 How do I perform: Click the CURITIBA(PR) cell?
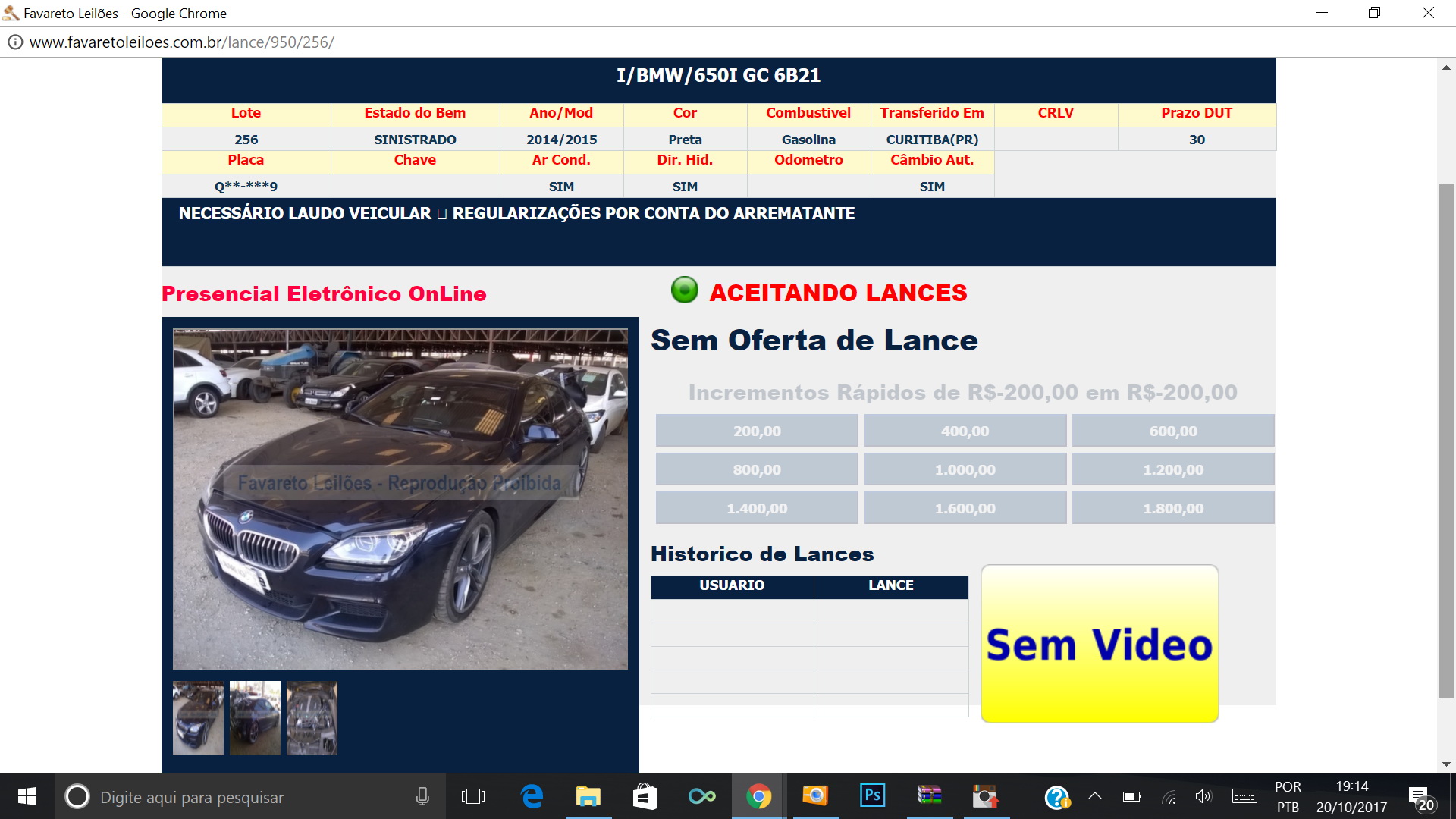932,140
